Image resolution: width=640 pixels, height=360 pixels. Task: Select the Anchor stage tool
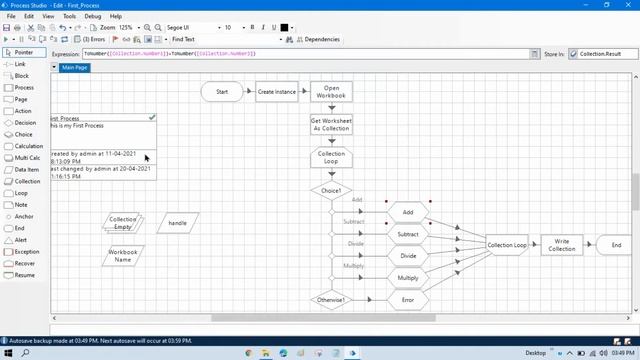coord(19,217)
